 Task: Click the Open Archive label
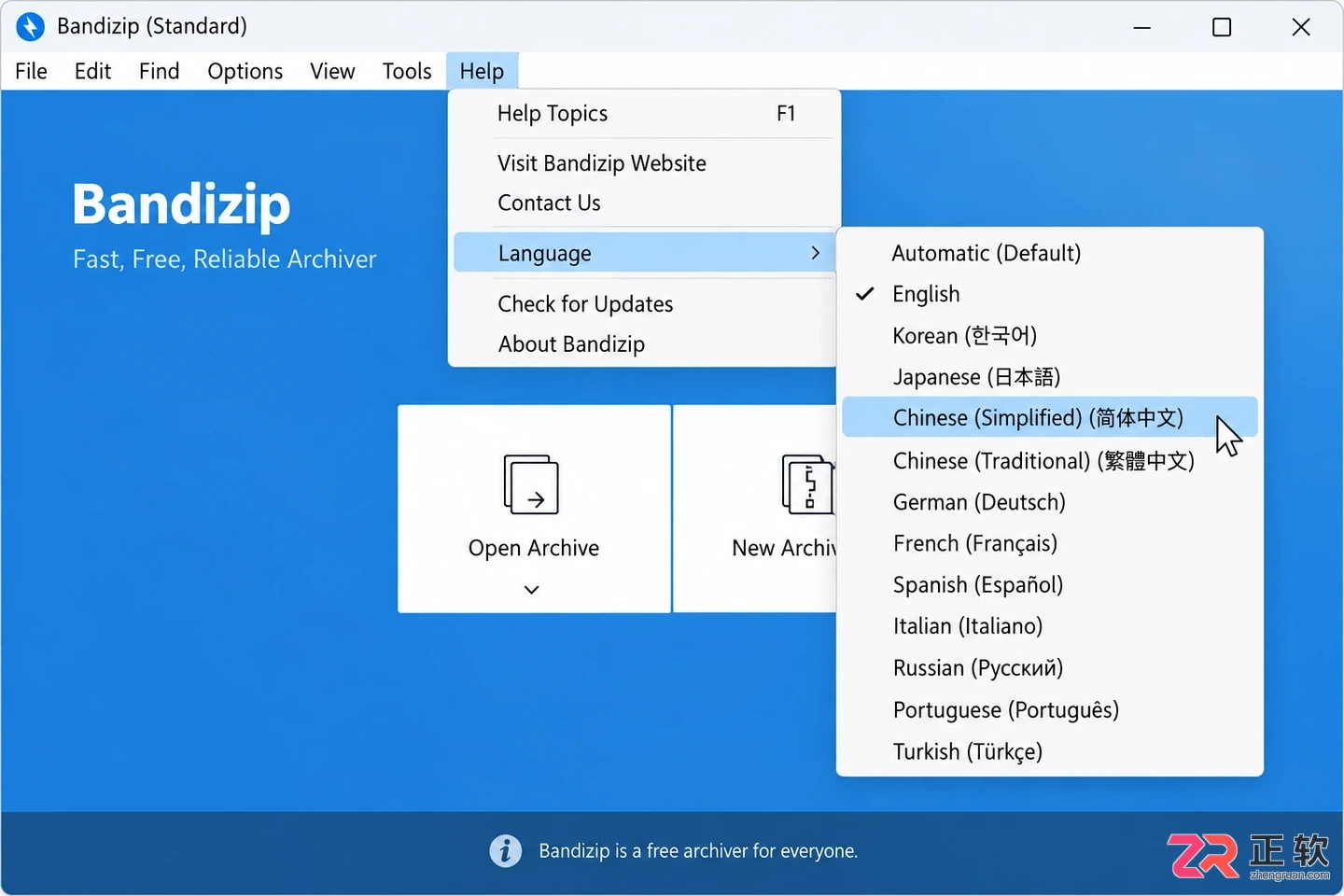tap(534, 548)
